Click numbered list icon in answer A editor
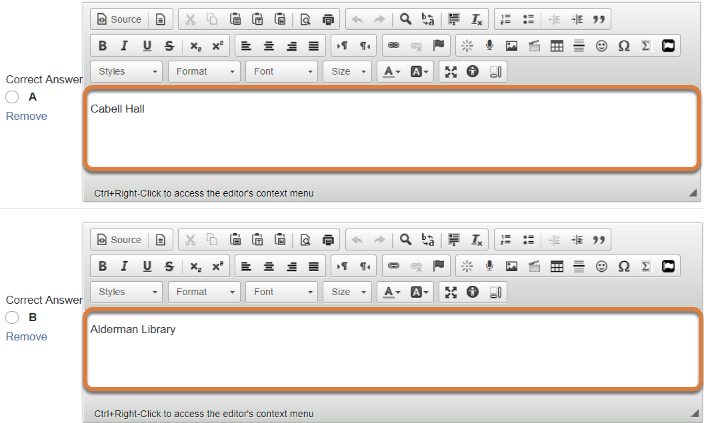The width and height of the screenshot is (704, 423). pyautogui.click(x=506, y=19)
